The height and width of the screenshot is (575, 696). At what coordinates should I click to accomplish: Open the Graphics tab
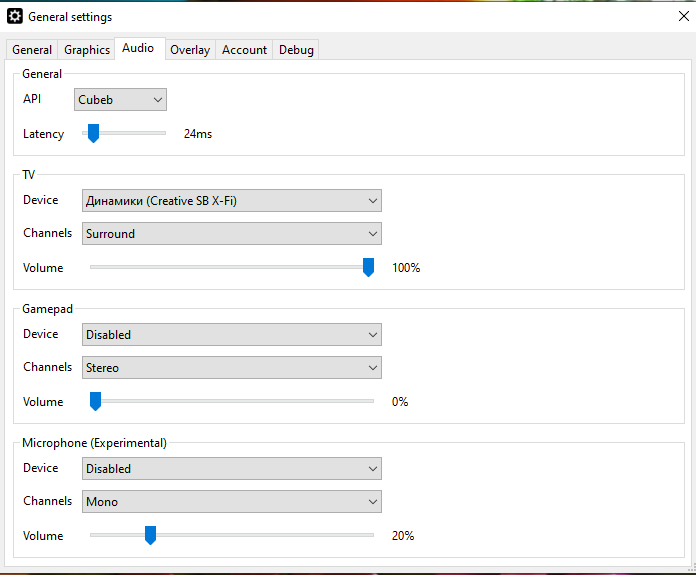(x=87, y=50)
